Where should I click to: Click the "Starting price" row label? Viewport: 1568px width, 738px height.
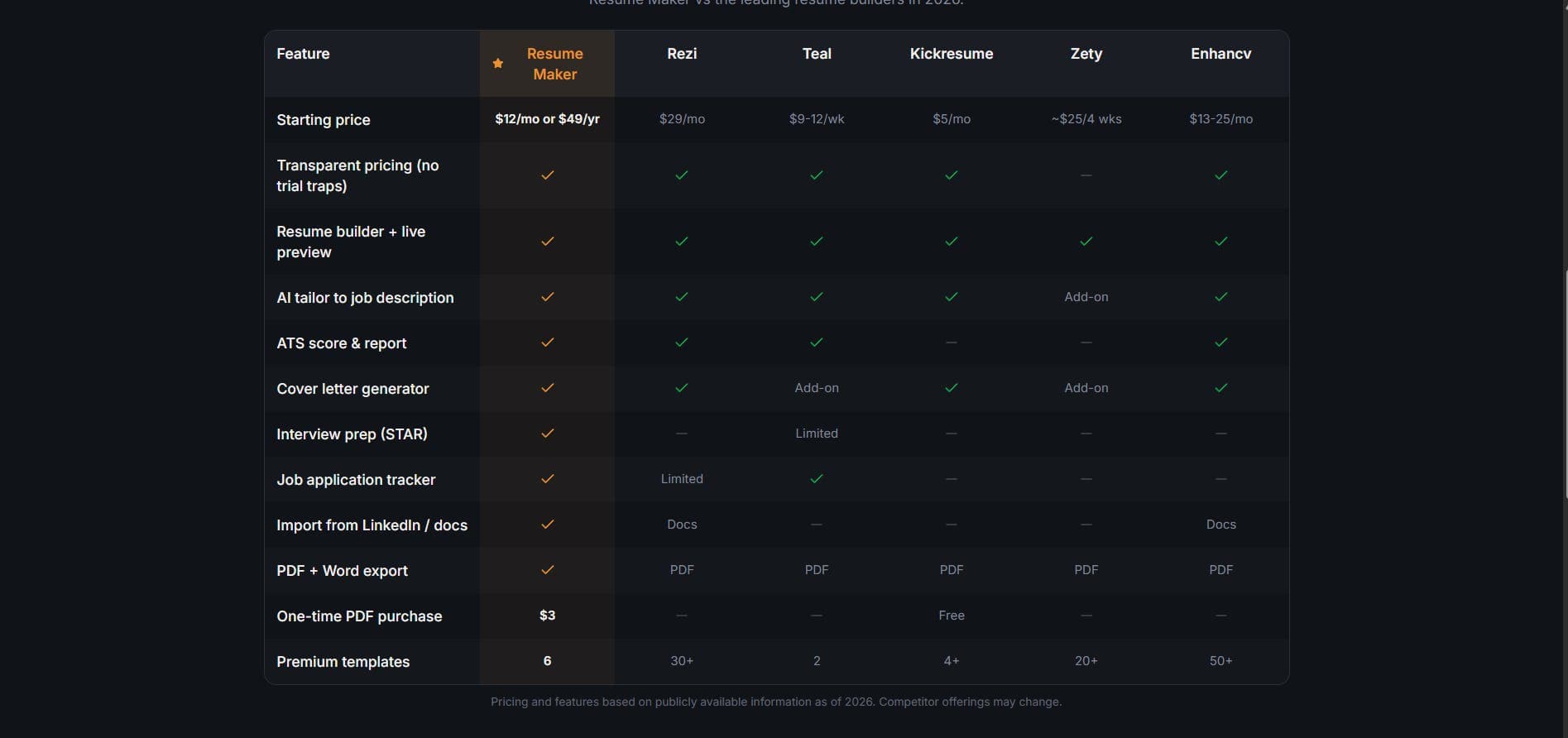[x=324, y=120]
